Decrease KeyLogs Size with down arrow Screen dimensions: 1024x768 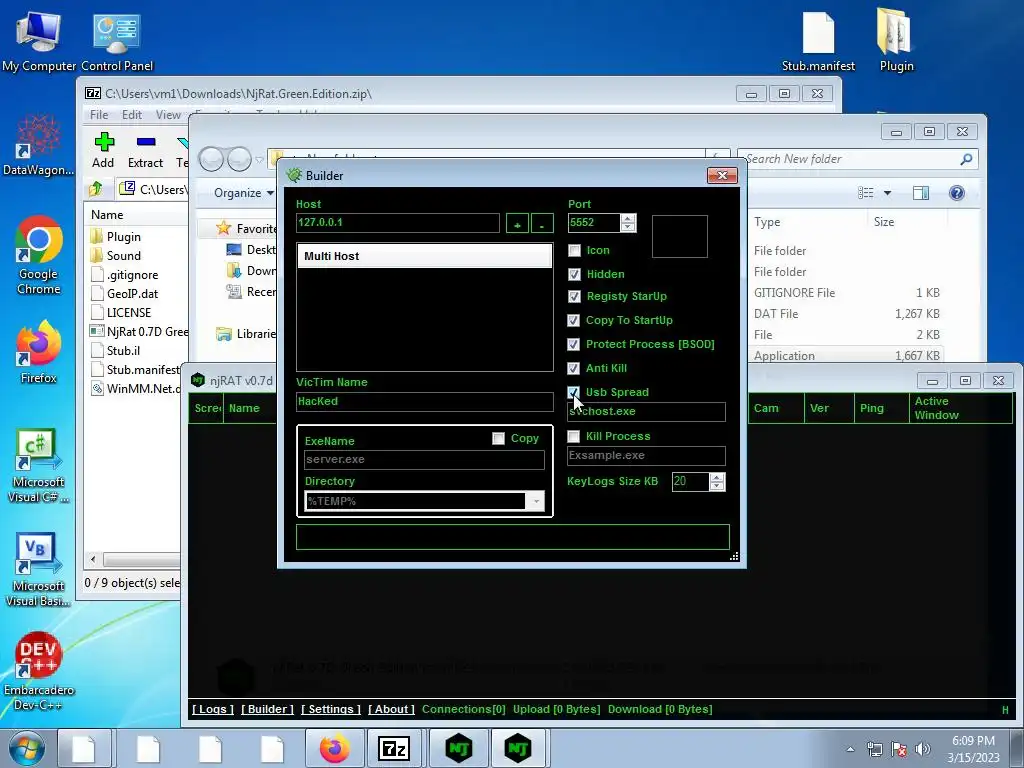pos(717,487)
